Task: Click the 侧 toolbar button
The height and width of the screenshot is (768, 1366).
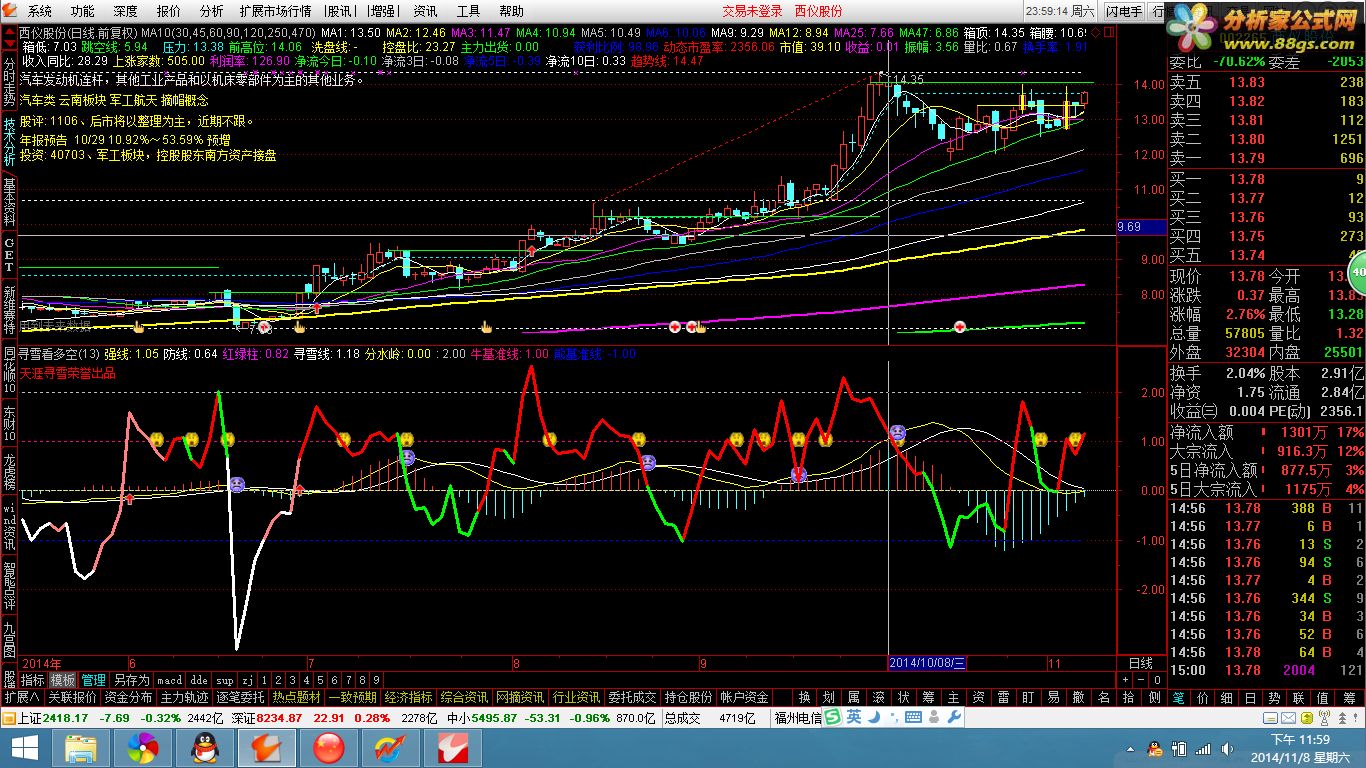Action: 1153,697
